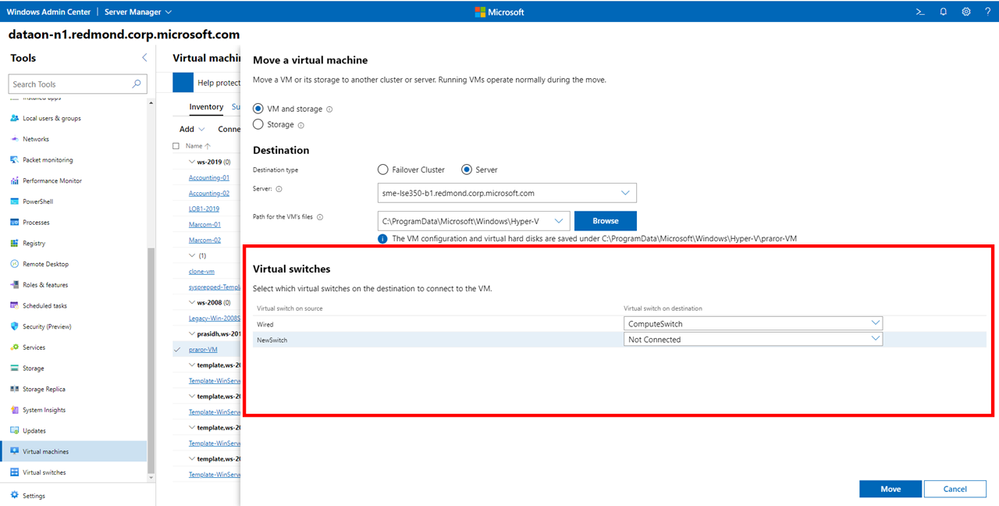
Task: Open Security (Preview) tool
Action: (47, 326)
